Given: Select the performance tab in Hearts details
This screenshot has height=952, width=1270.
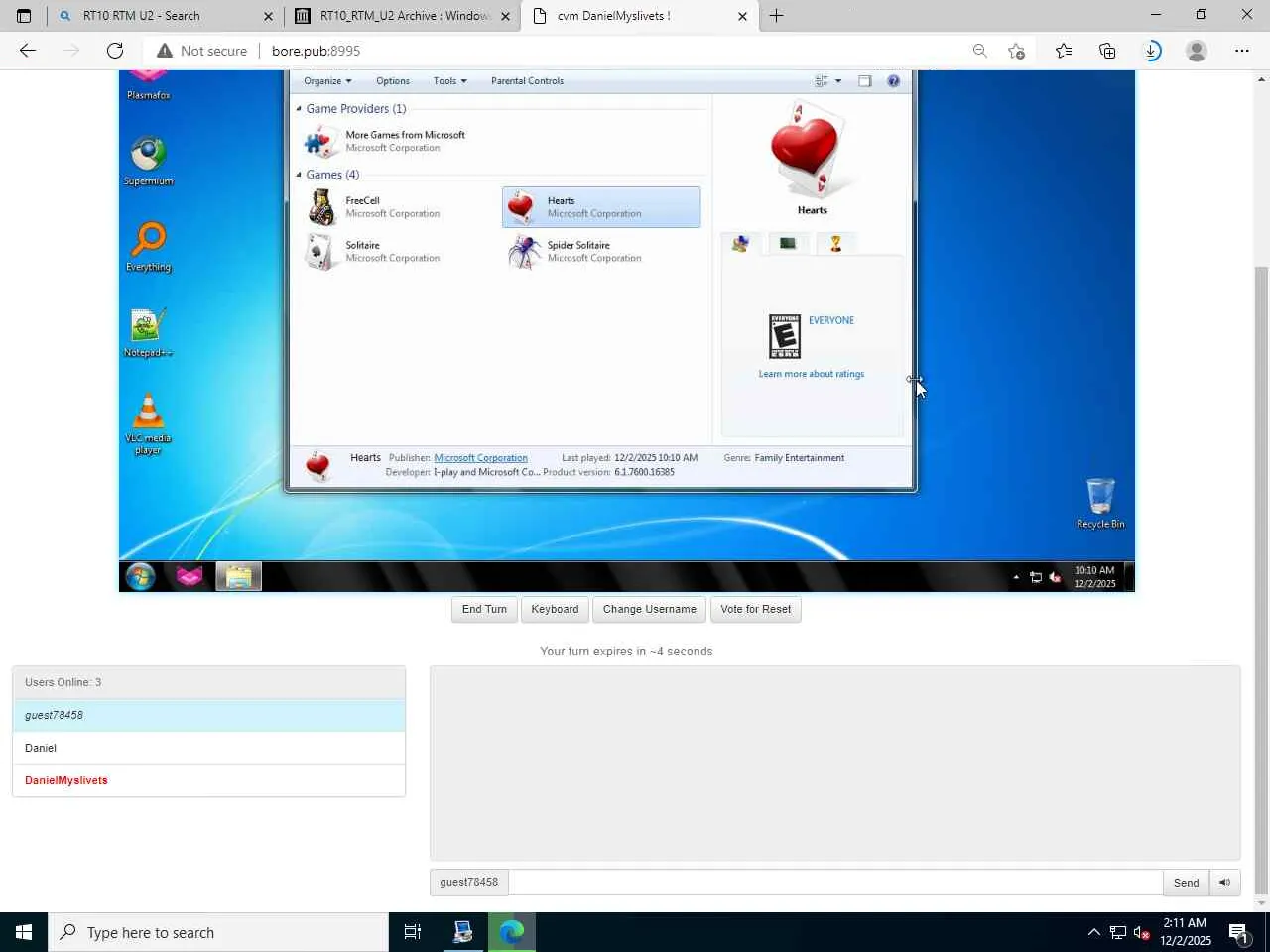Looking at the screenshot, I should 788,243.
